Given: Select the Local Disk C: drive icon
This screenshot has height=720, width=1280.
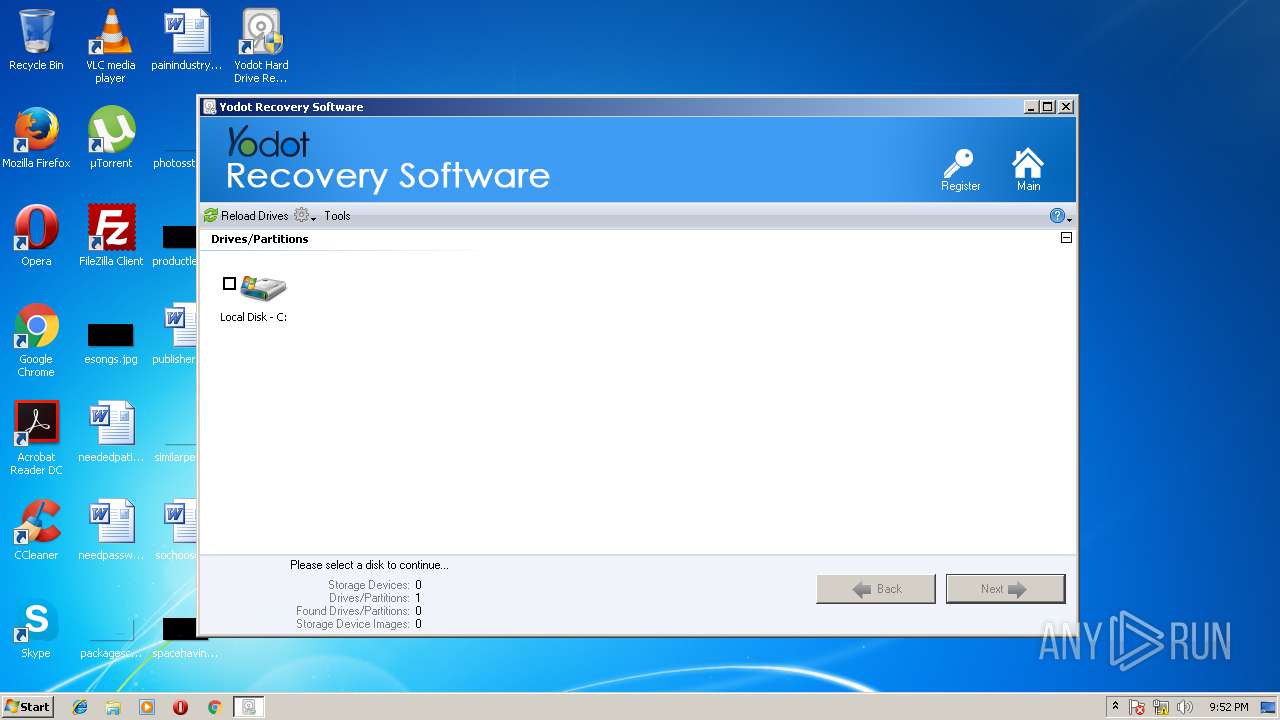Looking at the screenshot, I should coord(263,288).
